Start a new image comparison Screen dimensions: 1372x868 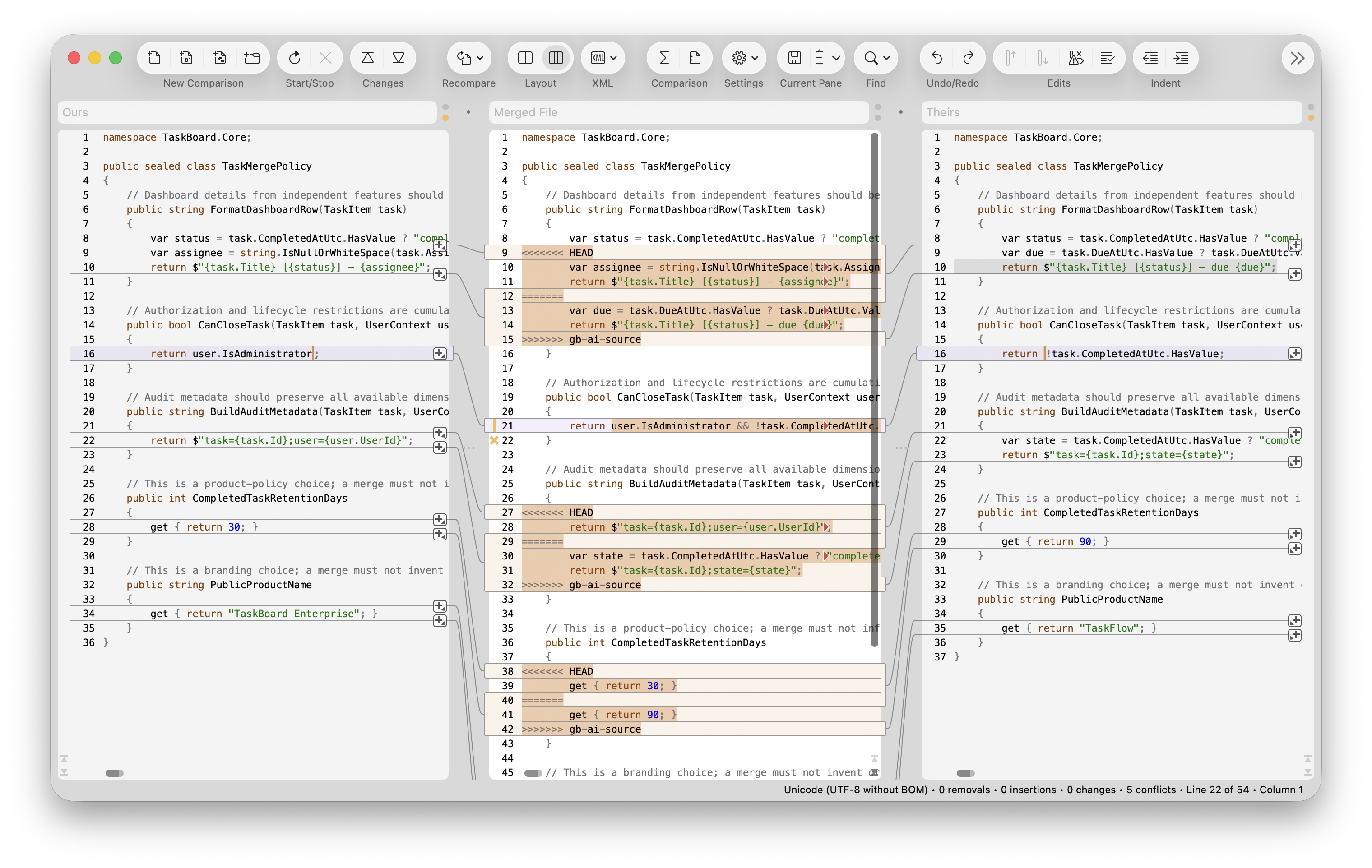click(219, 58)
